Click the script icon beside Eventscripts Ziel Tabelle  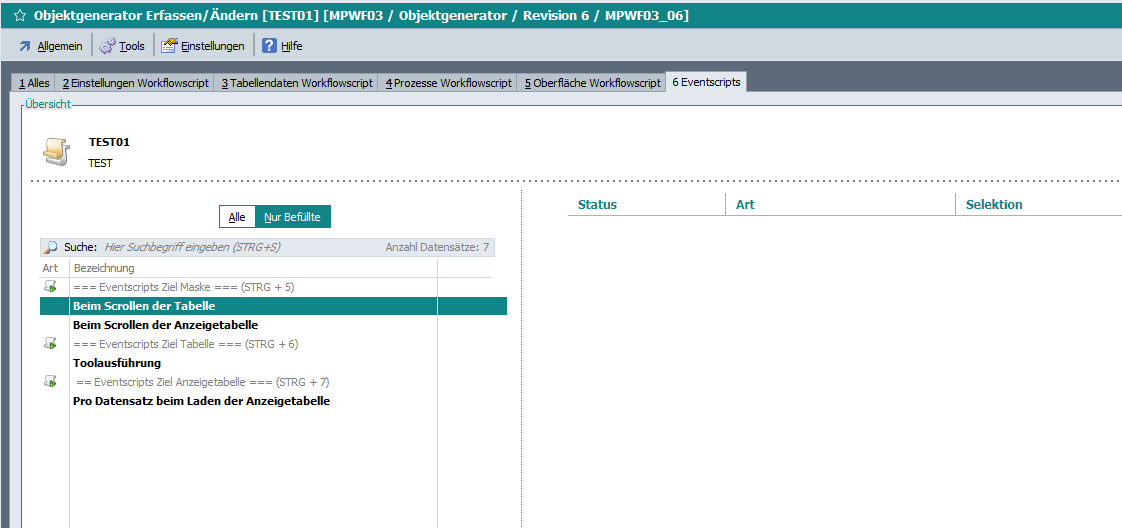50,344
